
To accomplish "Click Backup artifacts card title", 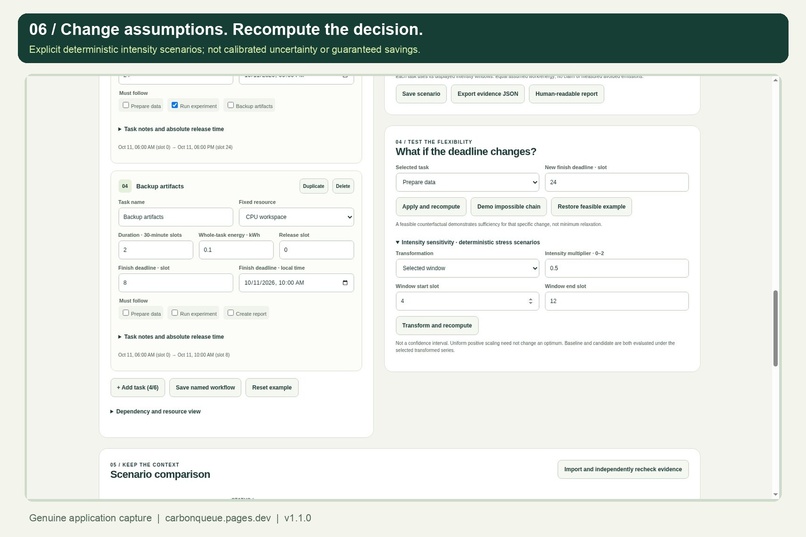I will (160, 186).
